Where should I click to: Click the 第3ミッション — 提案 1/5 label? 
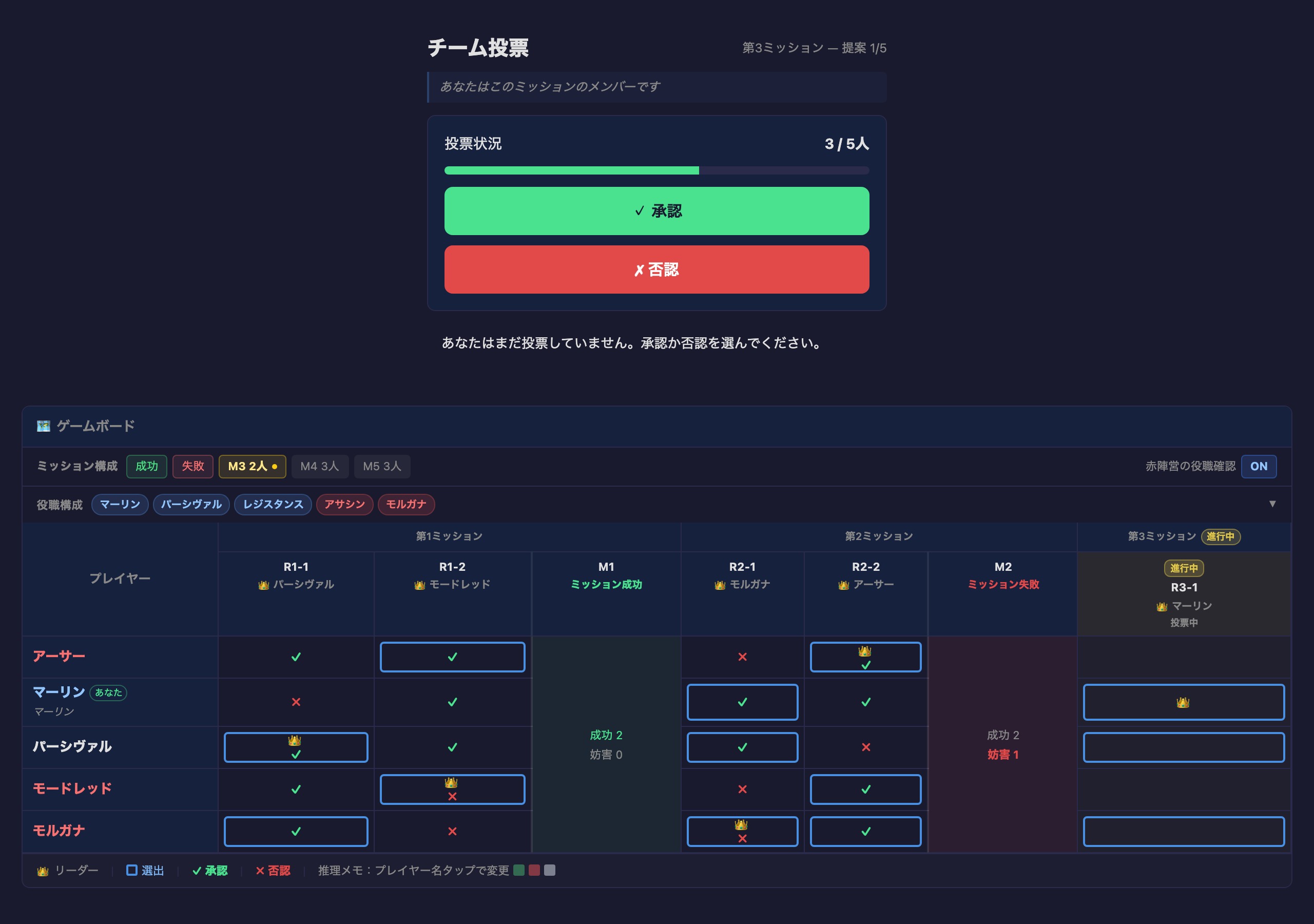click(x=815, y=48)
